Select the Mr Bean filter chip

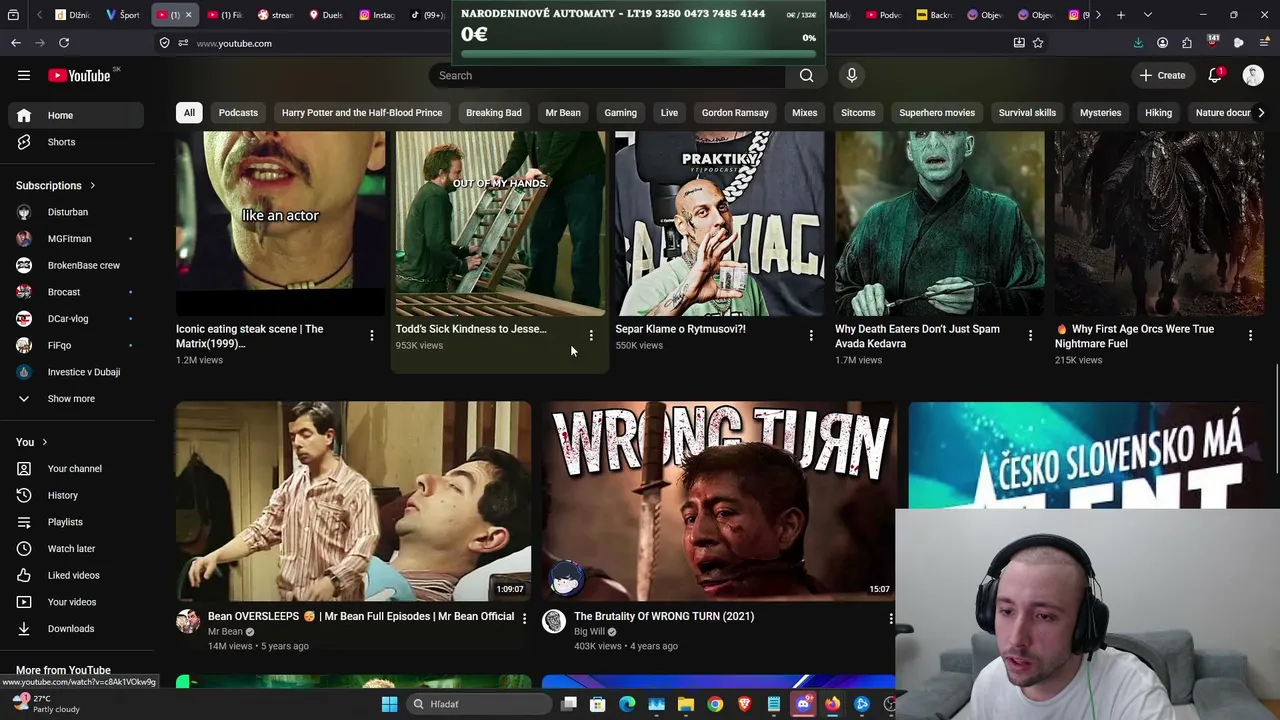click(x=563, y=113)
